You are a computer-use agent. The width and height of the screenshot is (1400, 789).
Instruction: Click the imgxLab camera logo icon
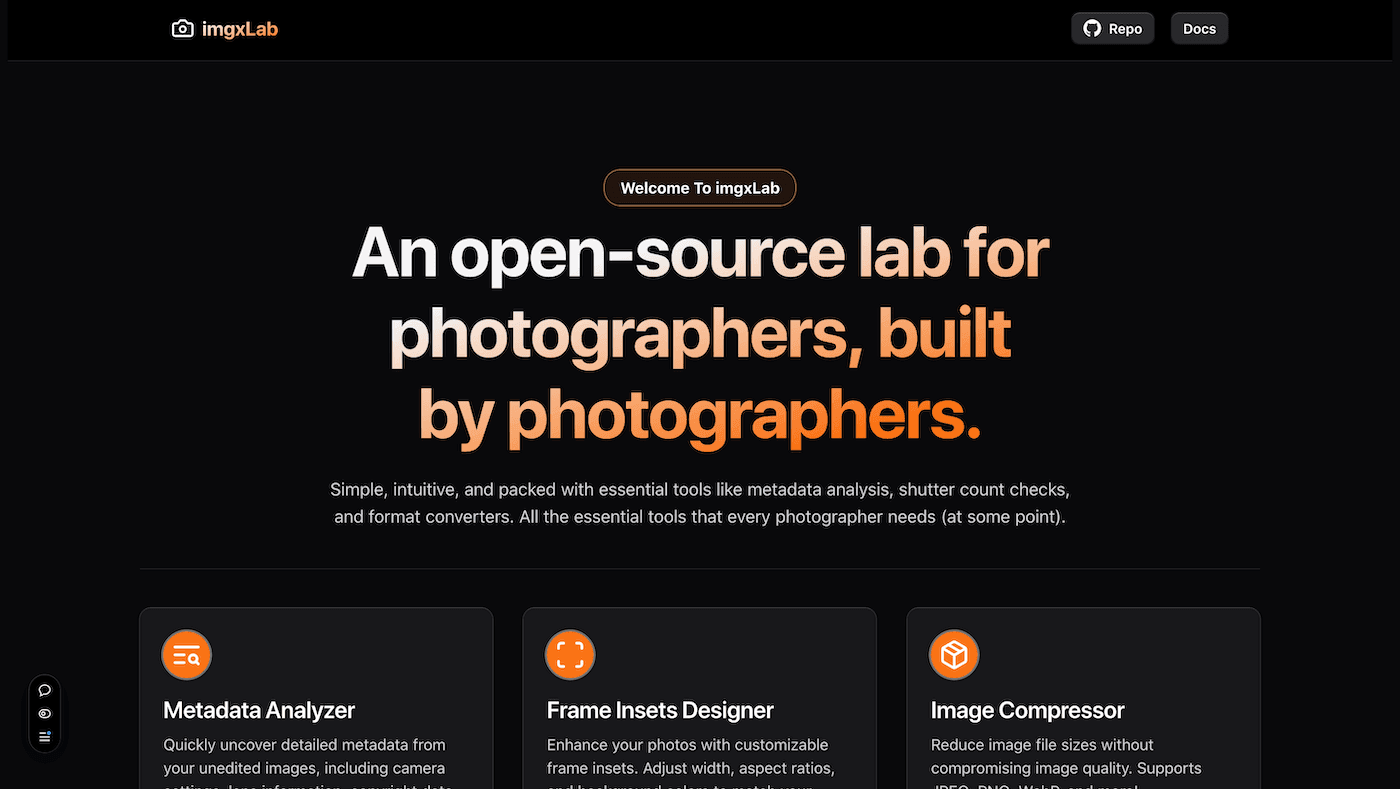pos(183,28)
